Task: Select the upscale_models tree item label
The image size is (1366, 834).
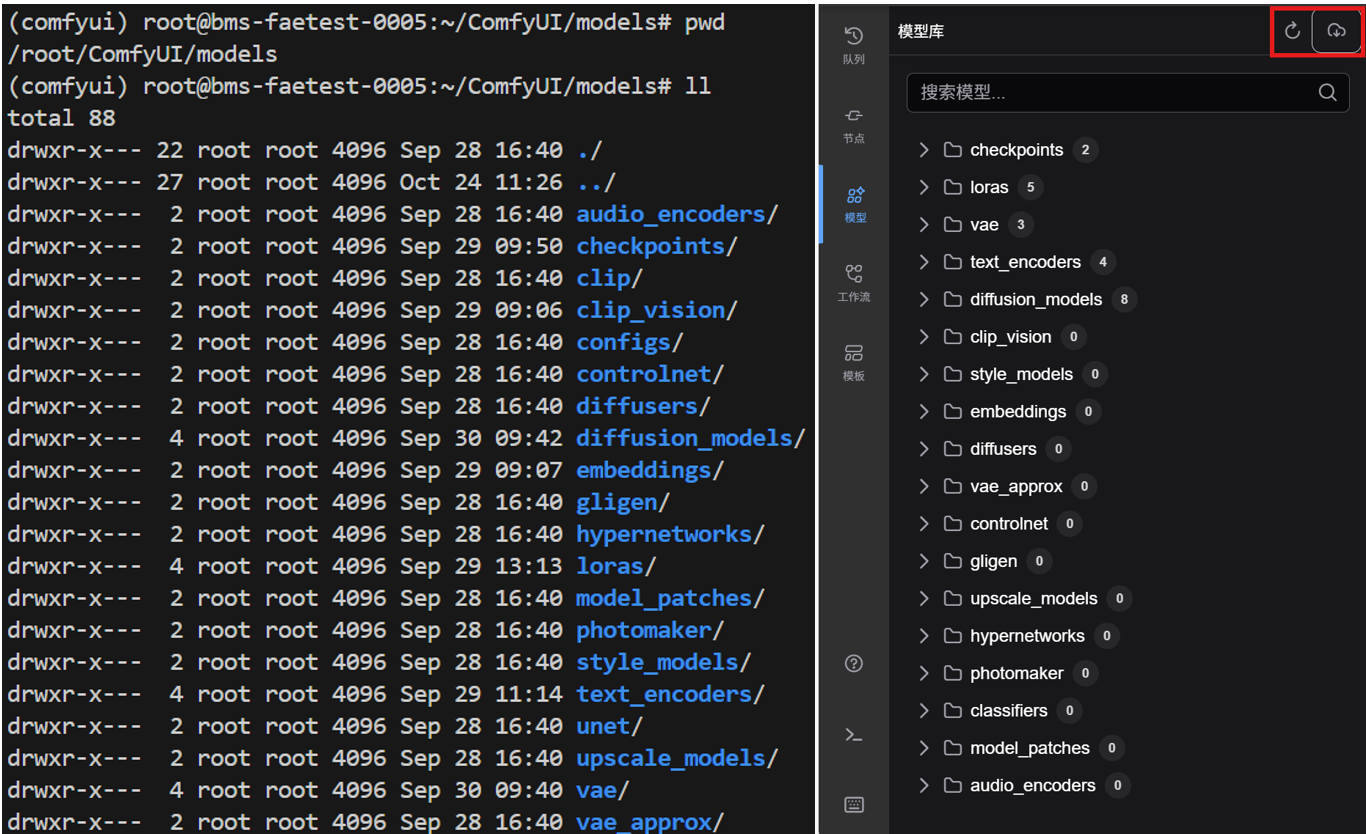Action: click(1034, 598)
